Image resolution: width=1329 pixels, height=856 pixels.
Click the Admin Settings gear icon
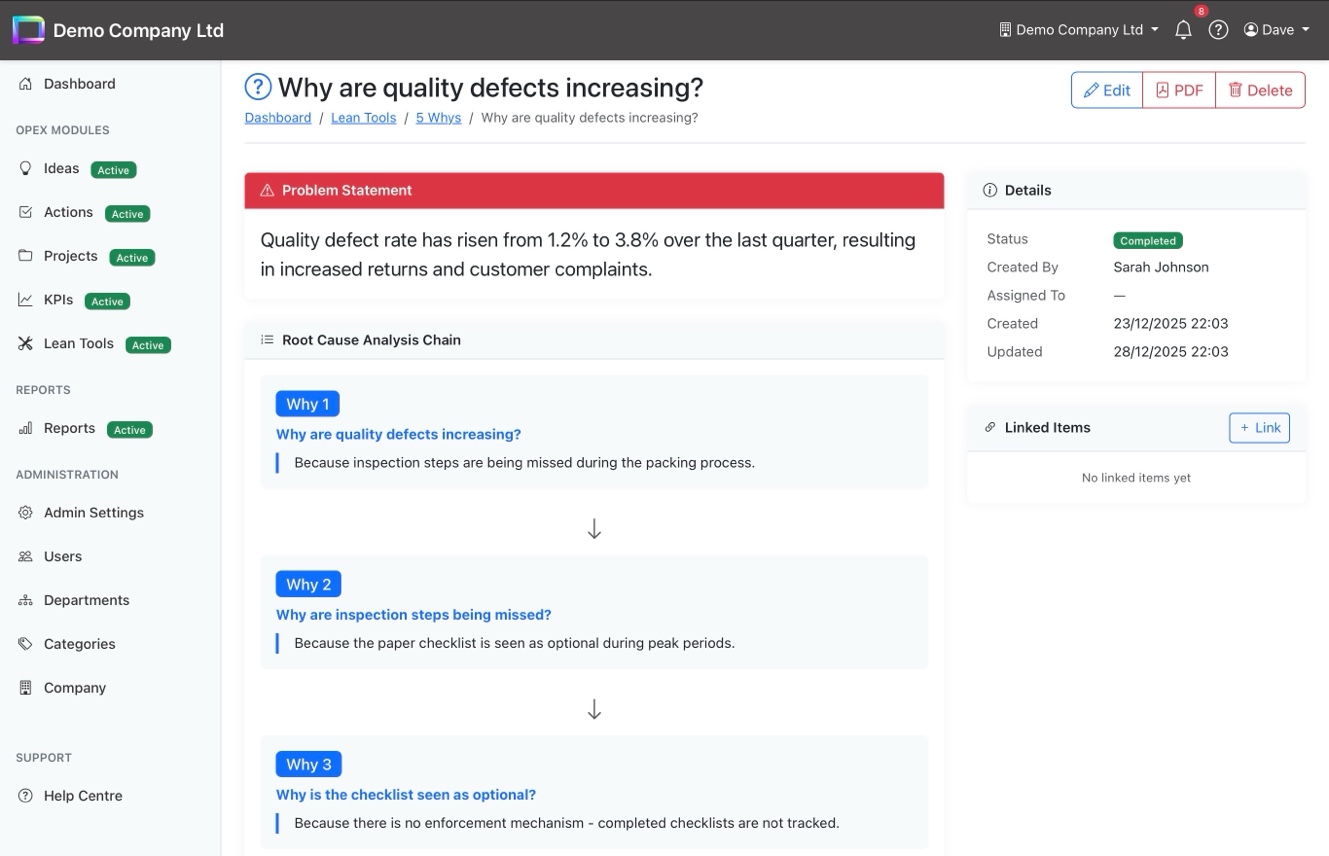click(x=26, y=513)
